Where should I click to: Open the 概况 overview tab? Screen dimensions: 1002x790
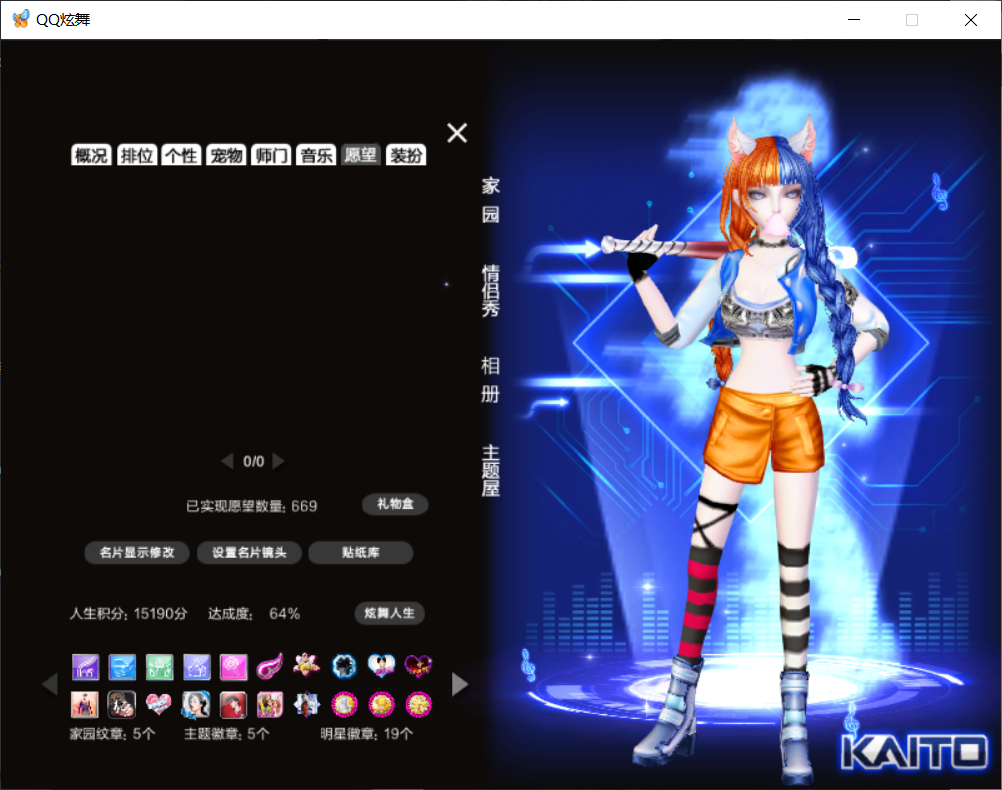91,155
